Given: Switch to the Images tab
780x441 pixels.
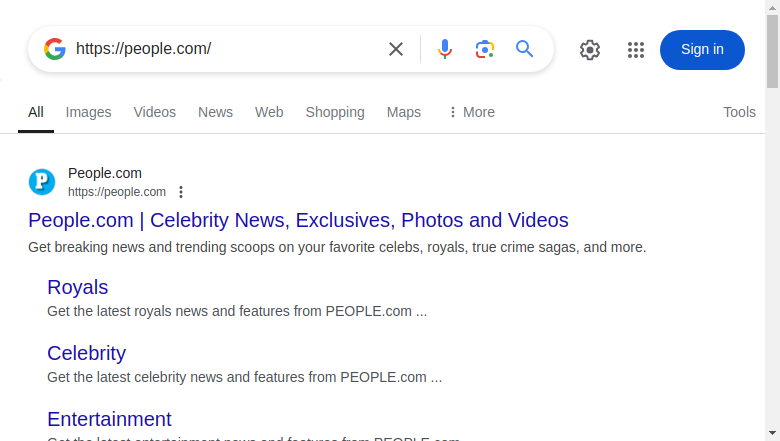Looking at the screenshot, I should (89, 112).
